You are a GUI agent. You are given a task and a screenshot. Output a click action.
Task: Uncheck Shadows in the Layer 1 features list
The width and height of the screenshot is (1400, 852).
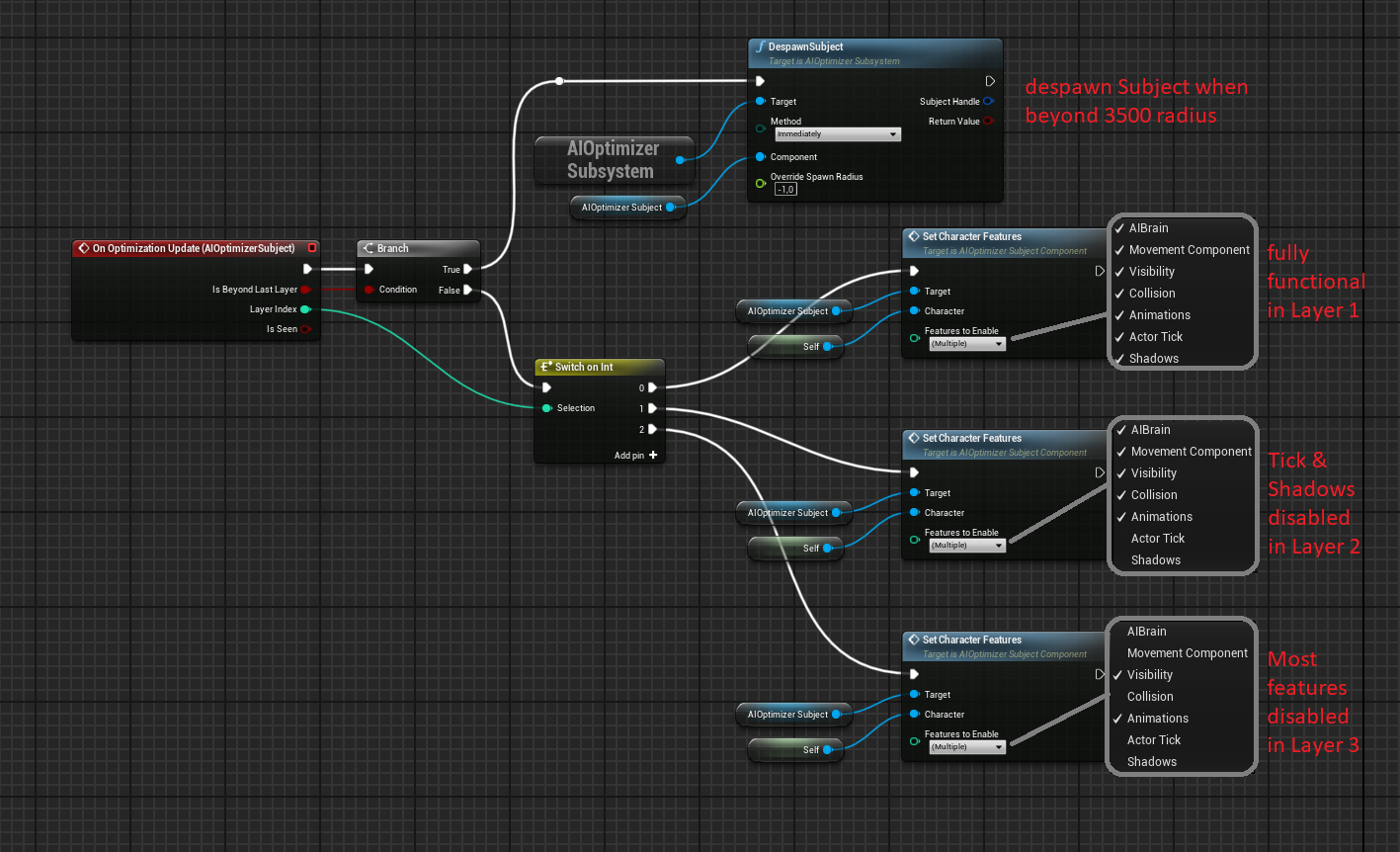[1153, 359]
